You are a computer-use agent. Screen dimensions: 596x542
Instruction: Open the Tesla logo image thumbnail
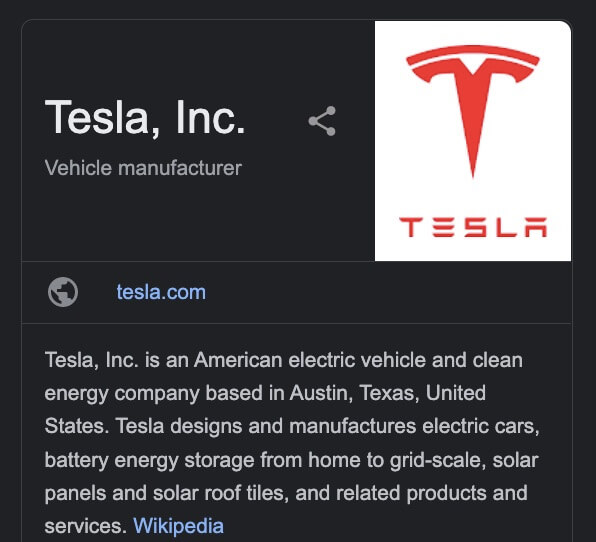473,141
